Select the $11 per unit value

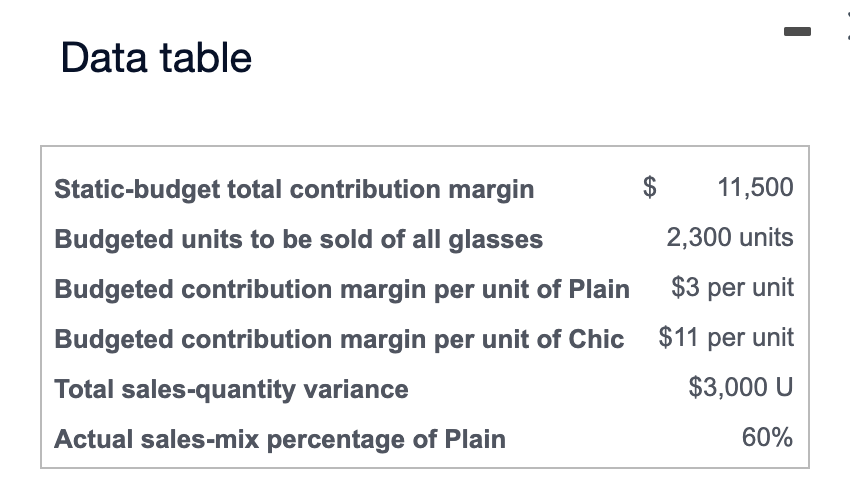(x=726, y=337)
